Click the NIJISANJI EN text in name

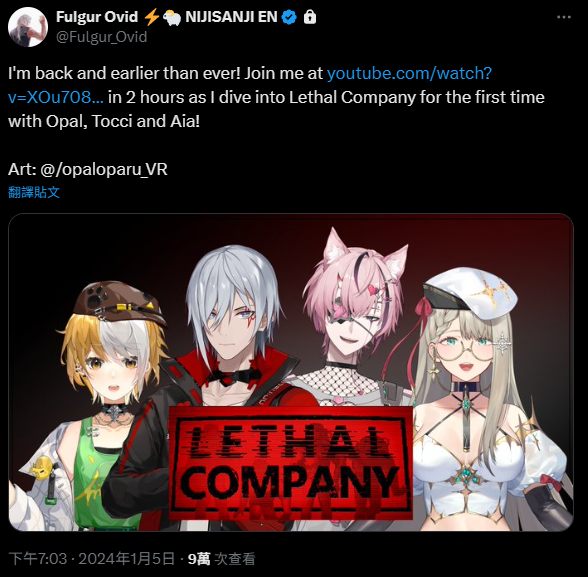tap(231, 17)
